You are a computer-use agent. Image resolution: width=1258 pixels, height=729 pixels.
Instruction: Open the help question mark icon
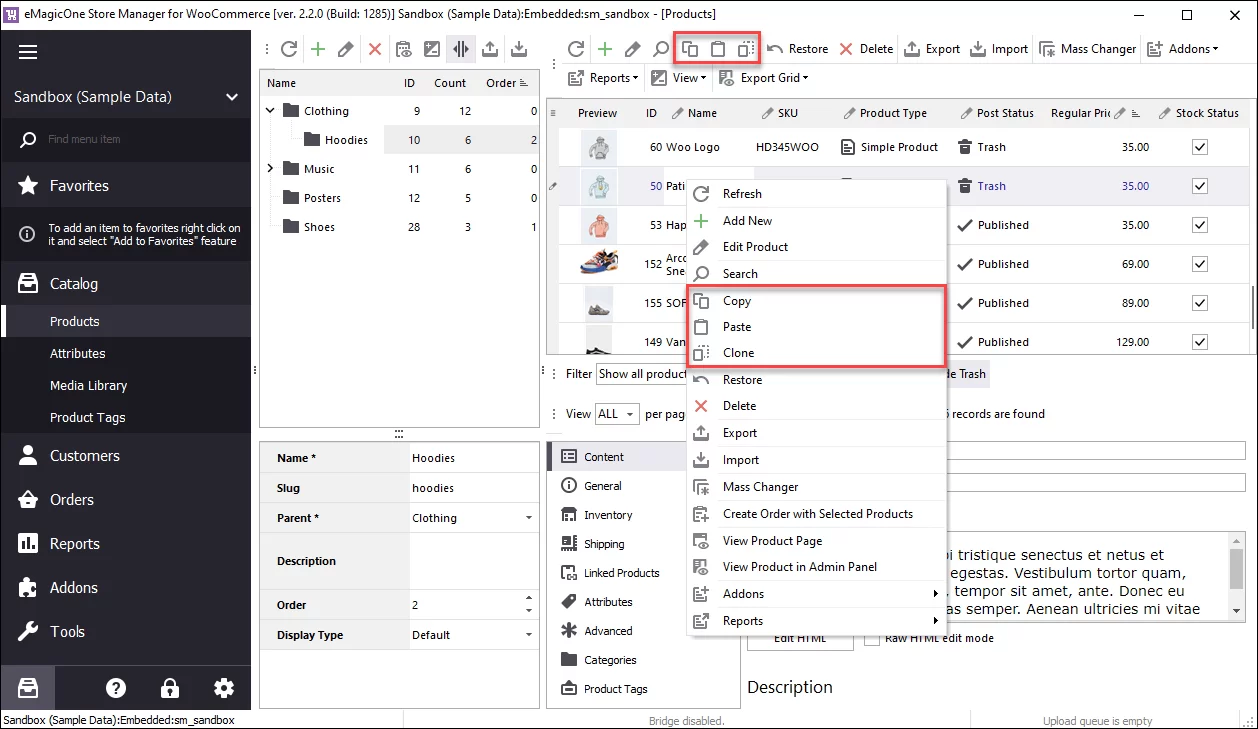click(x=116, y=688)
